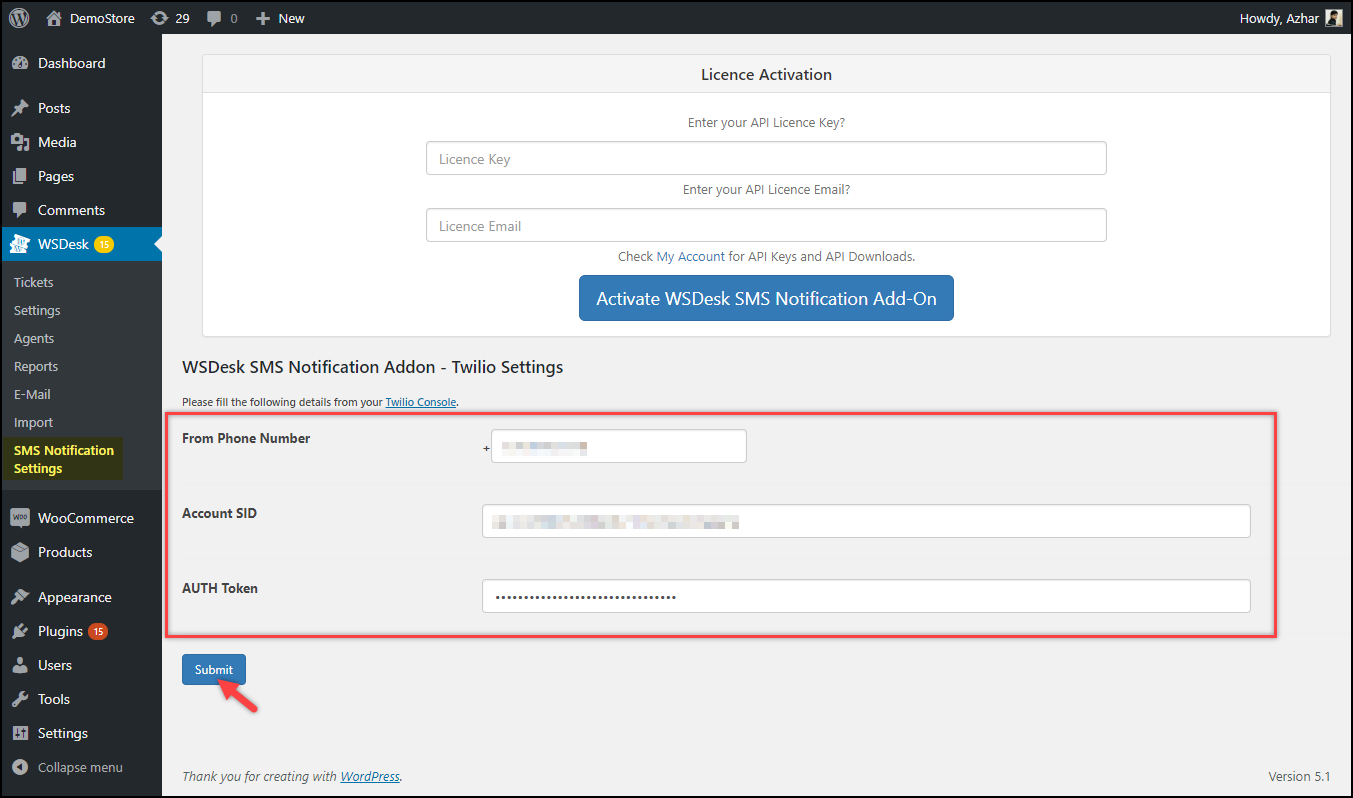1353x798 pixels.
Task: Click the DemoStore site name
Action: [x=102, y=18]
